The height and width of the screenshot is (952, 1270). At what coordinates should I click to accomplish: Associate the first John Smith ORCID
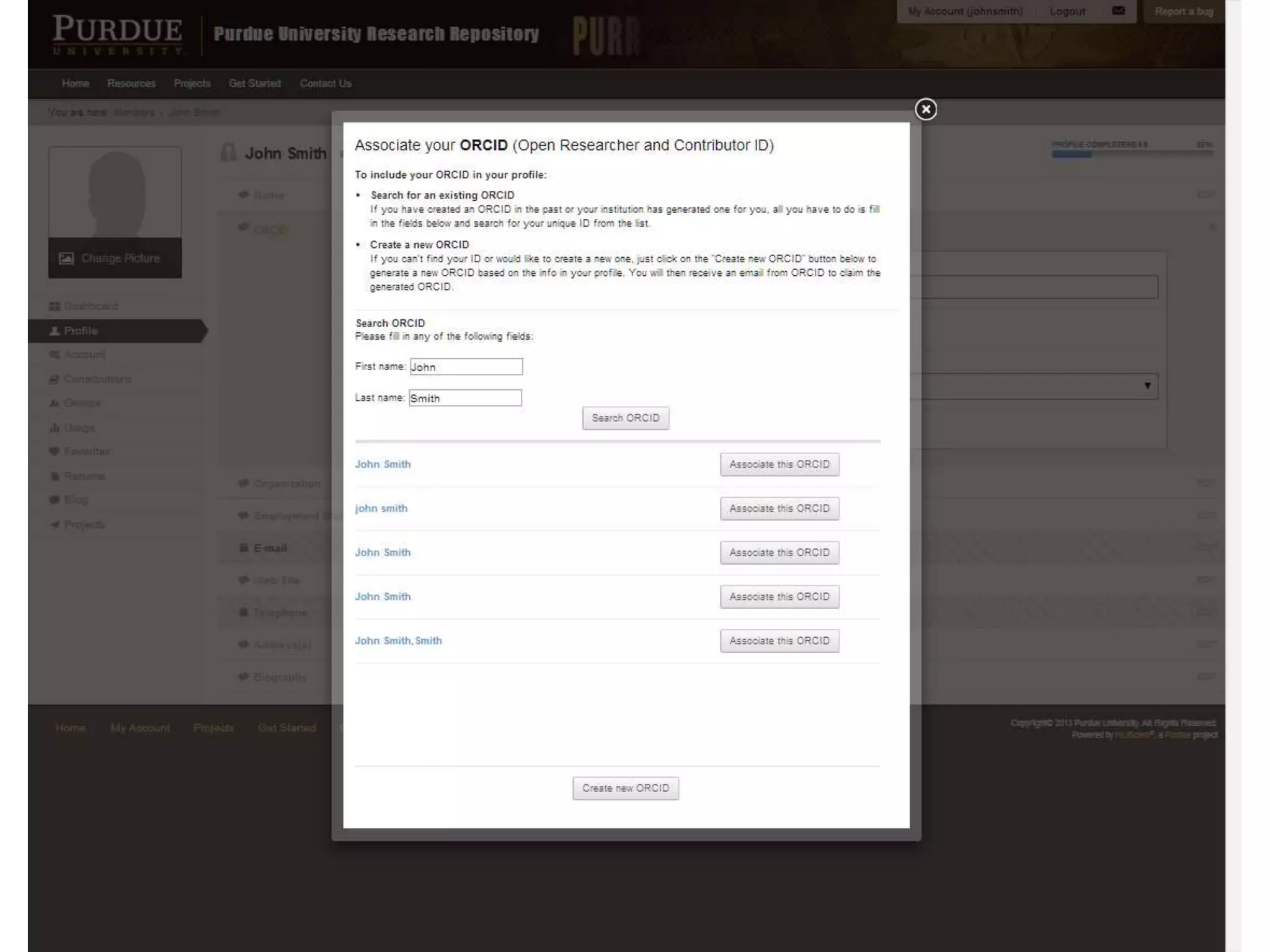click(x=779, y=464)
